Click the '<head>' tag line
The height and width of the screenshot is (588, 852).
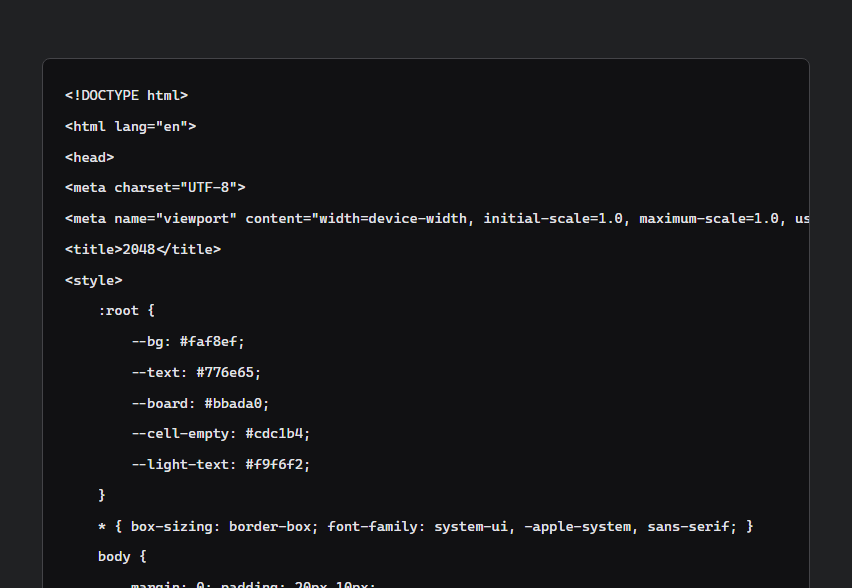tap(90, 158)
